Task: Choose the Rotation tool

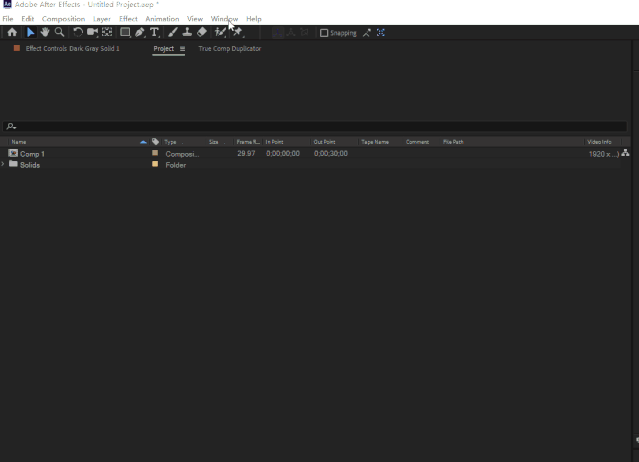Action: (x=77, y=32)
